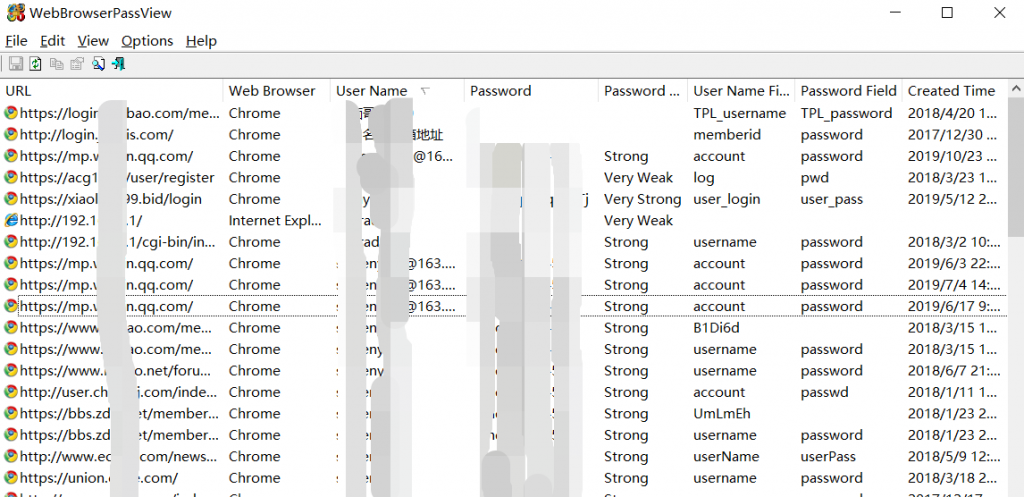Select the 'UmLmEh' field cell
1024x497 pixels.
(721, 414)
